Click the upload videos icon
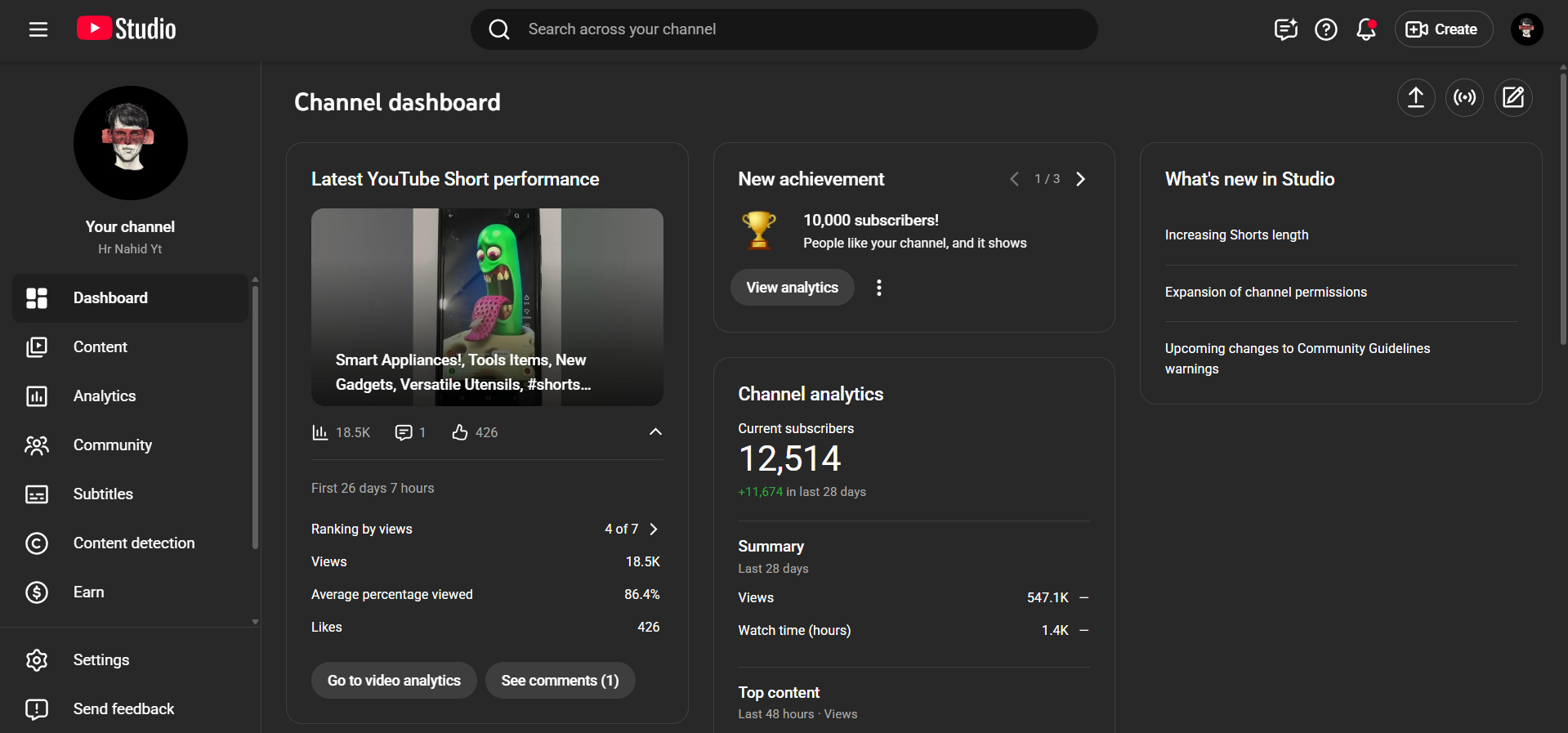1568x733 pixels. click(1415, 98)
